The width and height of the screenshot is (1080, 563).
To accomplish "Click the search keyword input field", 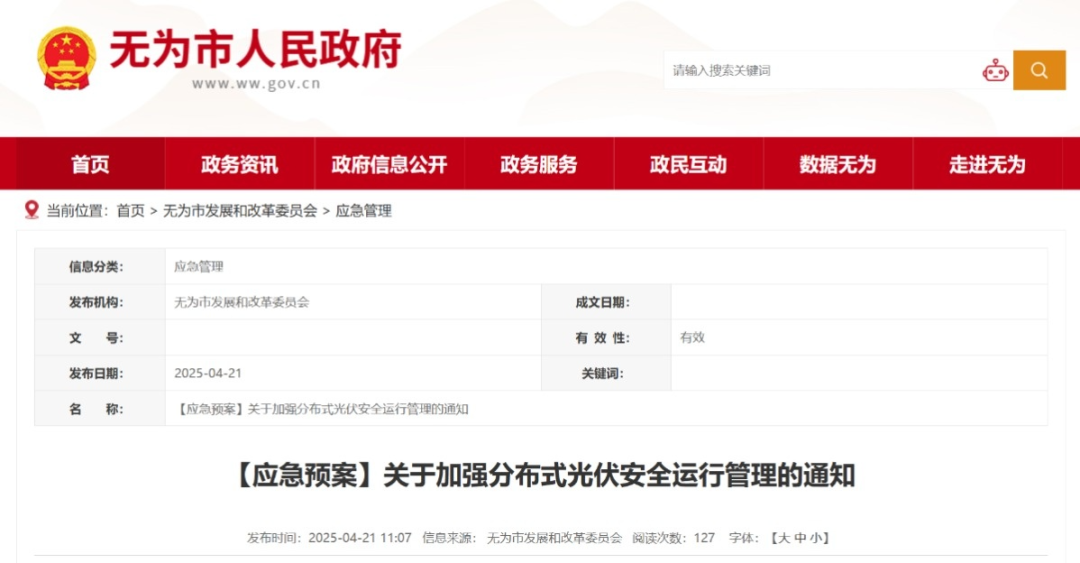I will tap(820, 70).
